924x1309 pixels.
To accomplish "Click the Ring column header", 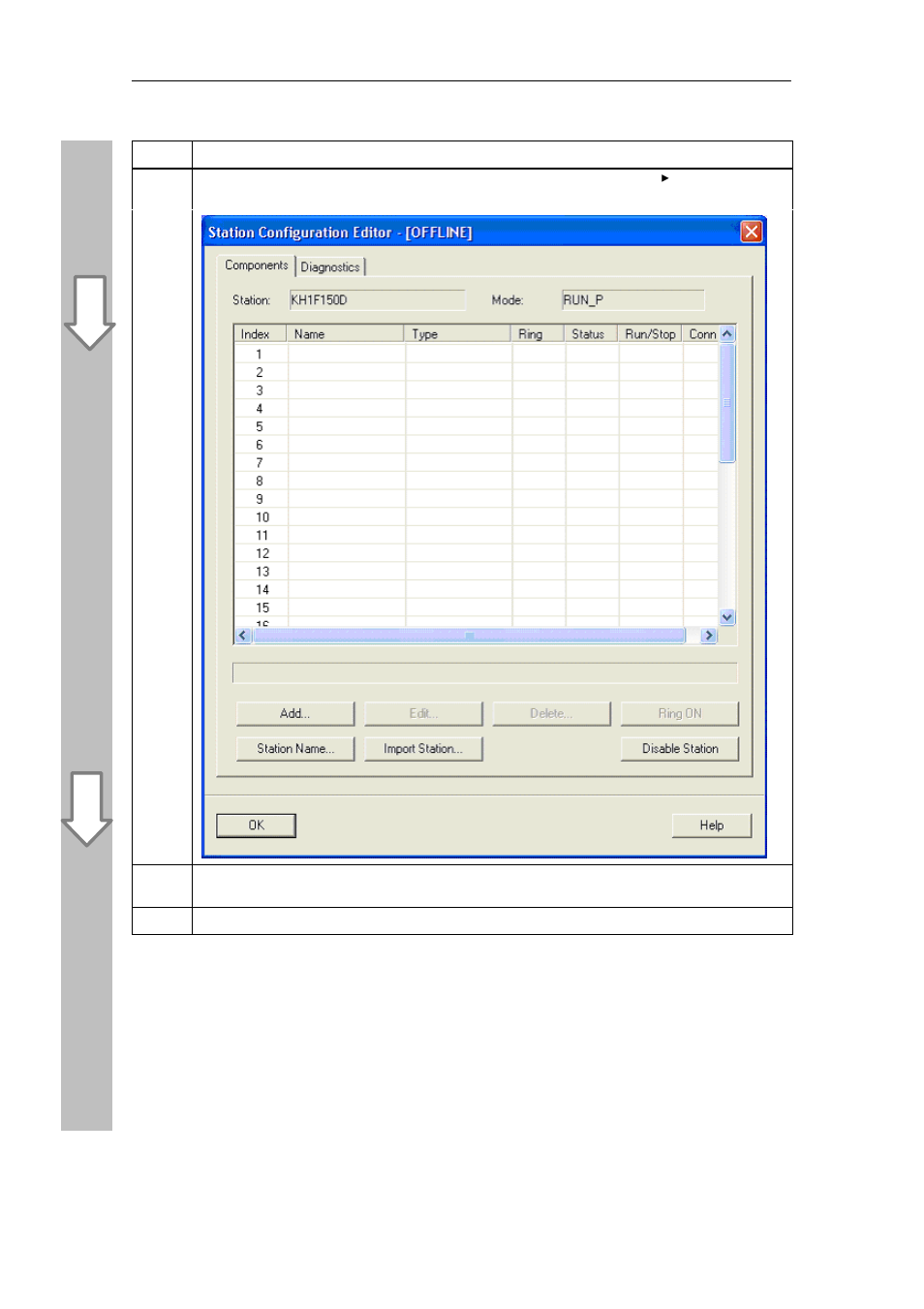I will 538,334.
